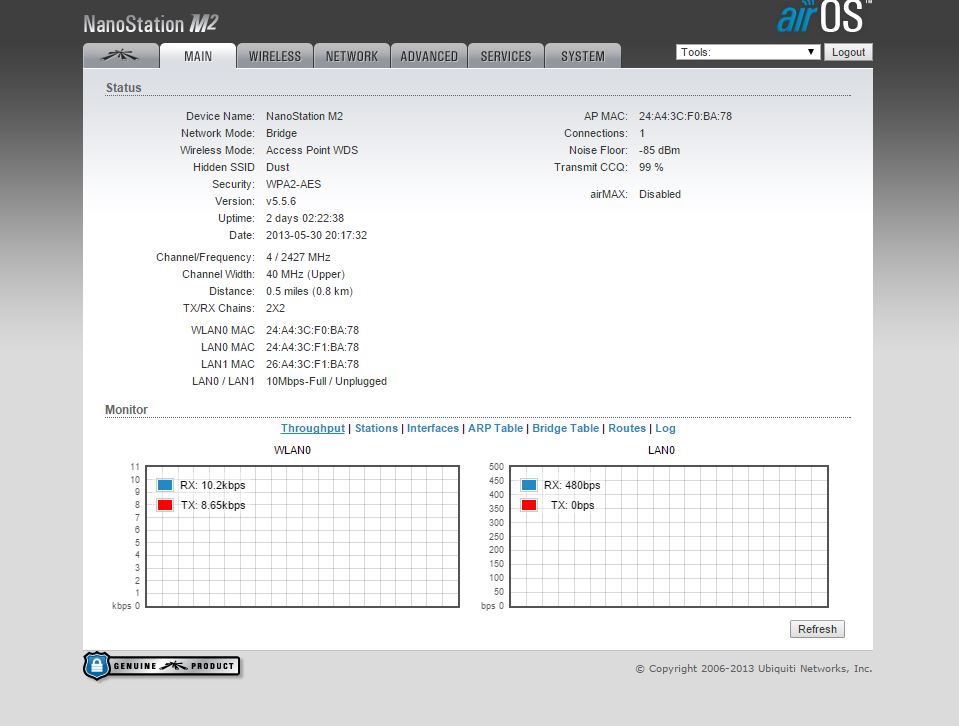Click the Date value 2013-05-30 20:17:32
The height and width of the screenshot is (726, 959).
316,235
